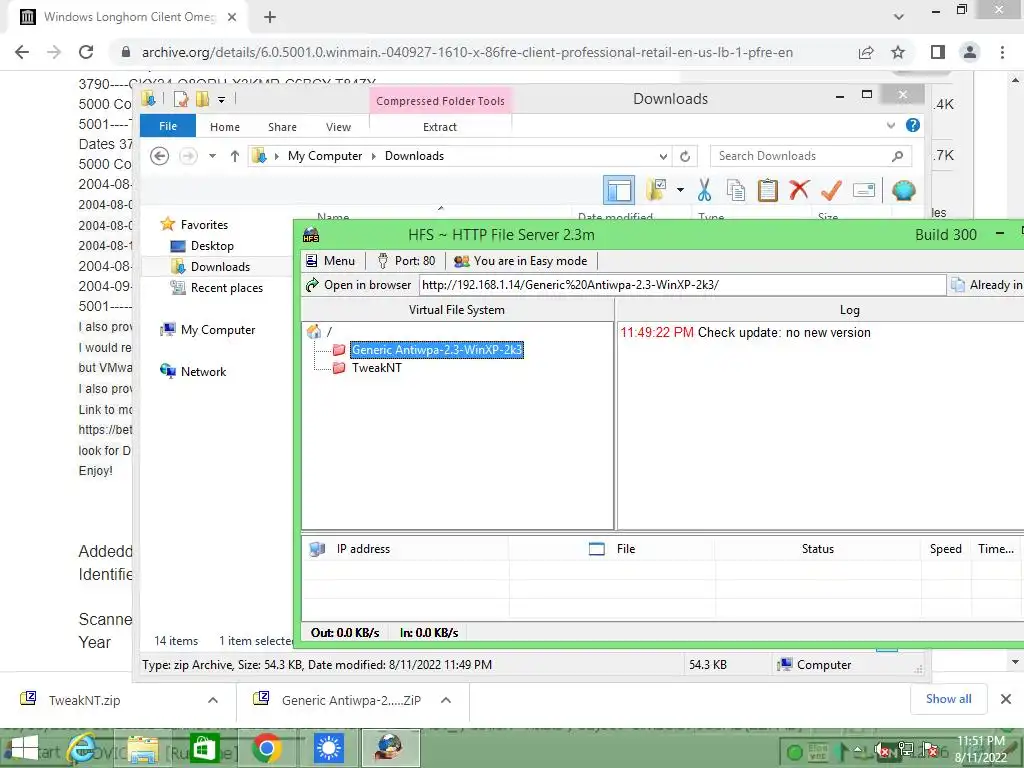Select My Computer in the navigation pane
This screenshot has height=768, width=1024.
(x=208, y=330)
